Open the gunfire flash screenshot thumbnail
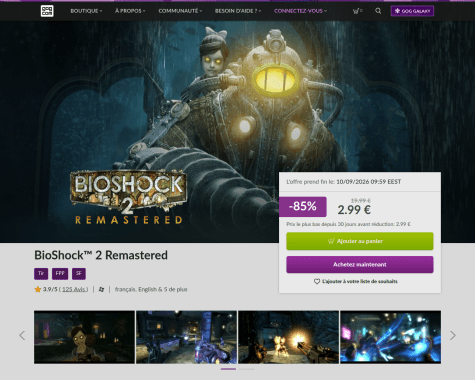The image size is (475, 380). click(288, 337)
